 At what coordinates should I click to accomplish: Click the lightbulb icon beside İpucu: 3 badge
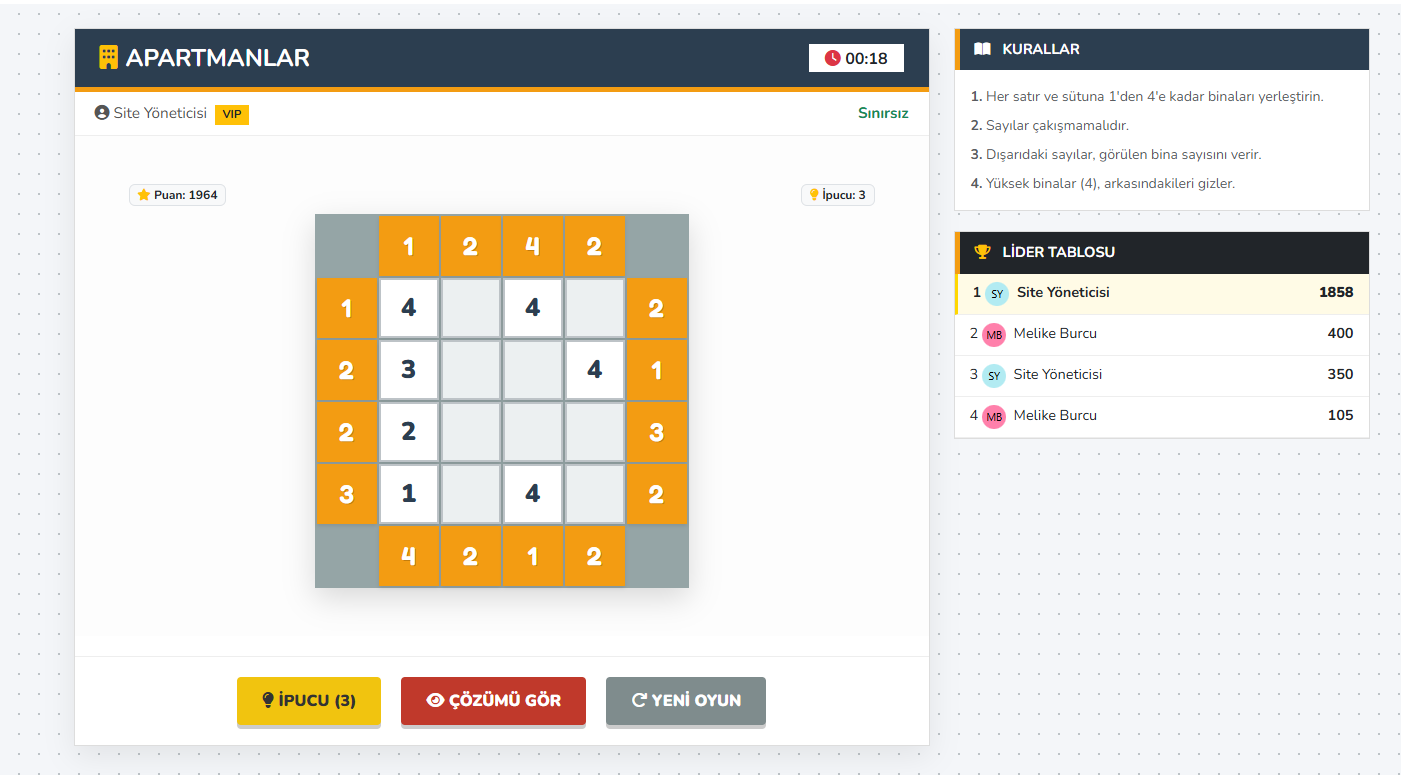pyautogui.click(x=814, y=195)
